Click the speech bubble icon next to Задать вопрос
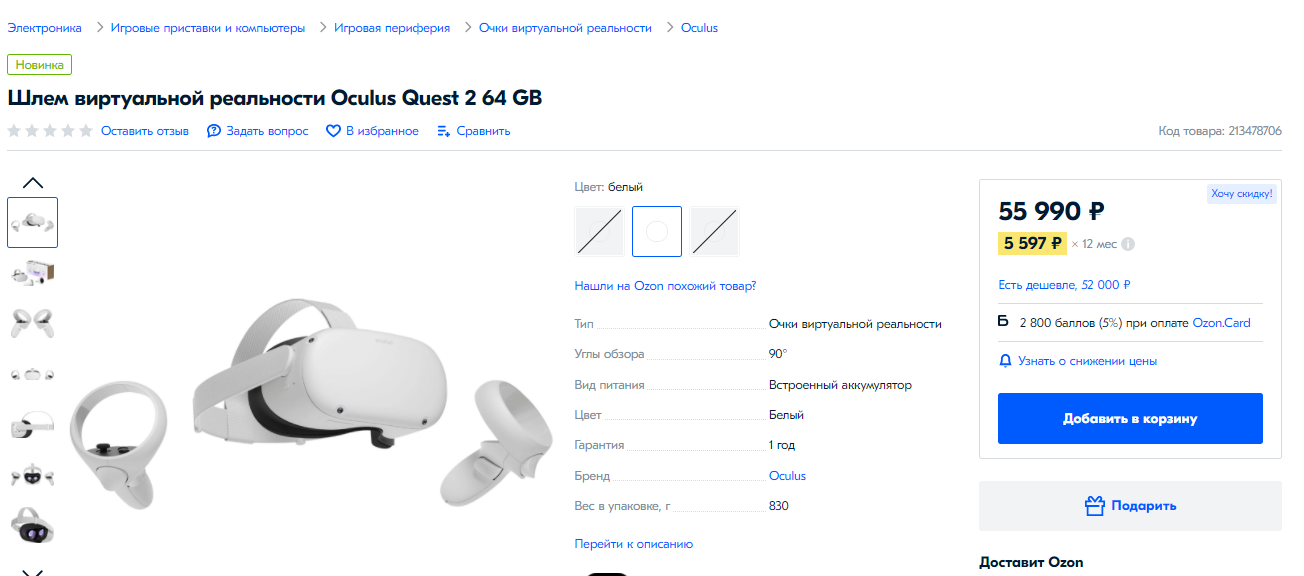 pos(214,131)
